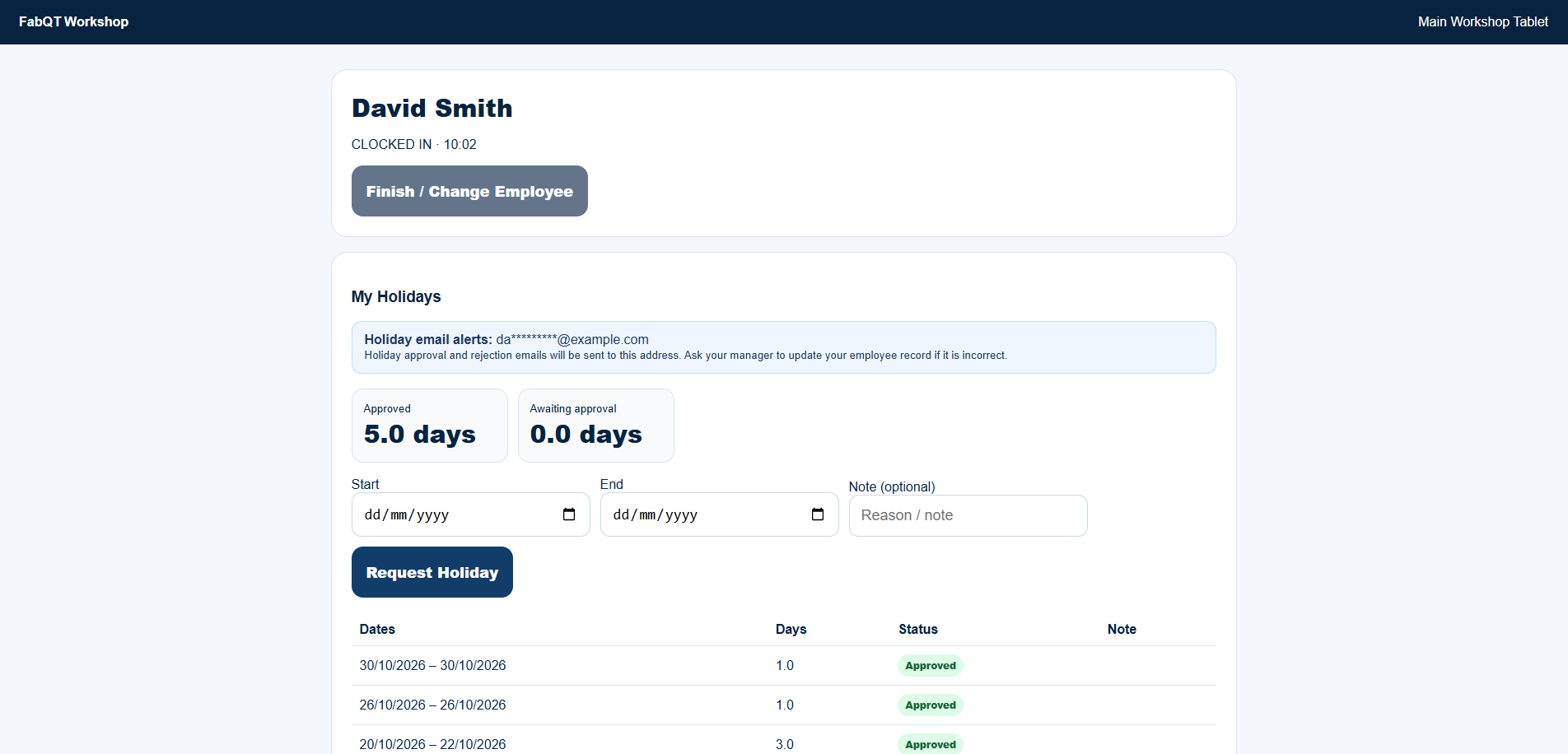The image size is (1568, 754).
Task: Click the Finish / Change Employee button
Action: tap(469, 191)
